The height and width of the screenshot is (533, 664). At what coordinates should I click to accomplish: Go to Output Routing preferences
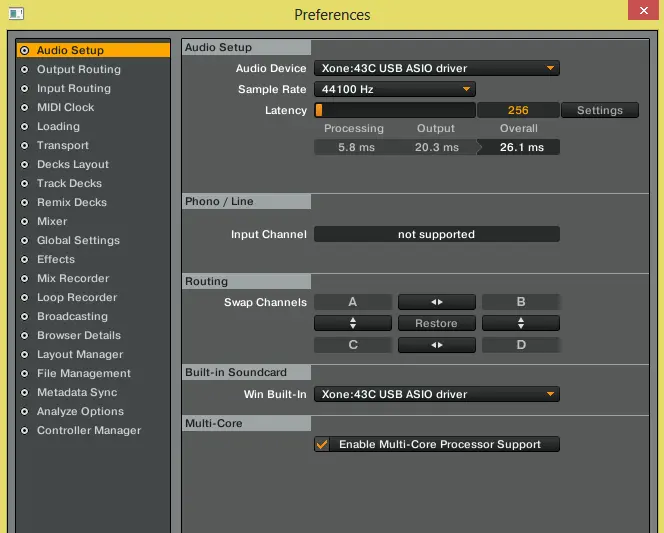(78, 69)
